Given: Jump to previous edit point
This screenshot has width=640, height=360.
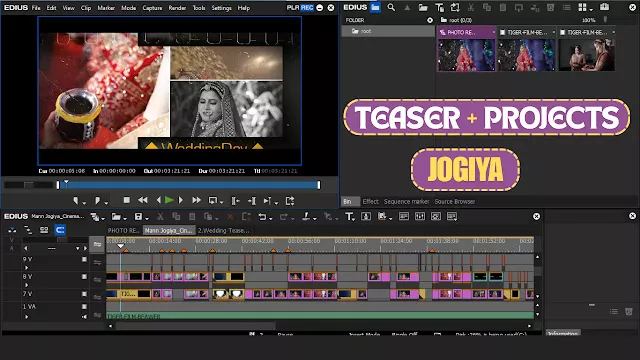Looking at the screenshot, I should (236, 201).
